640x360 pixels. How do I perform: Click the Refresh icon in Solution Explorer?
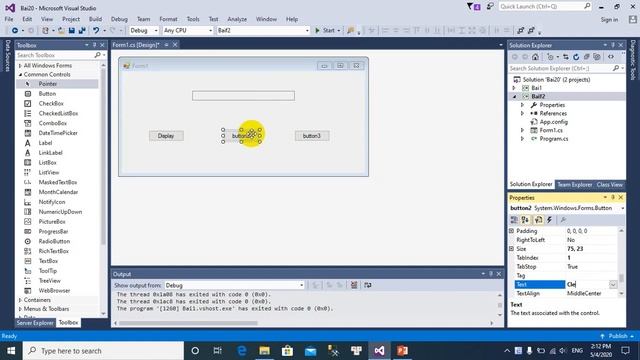click(576, 57)
